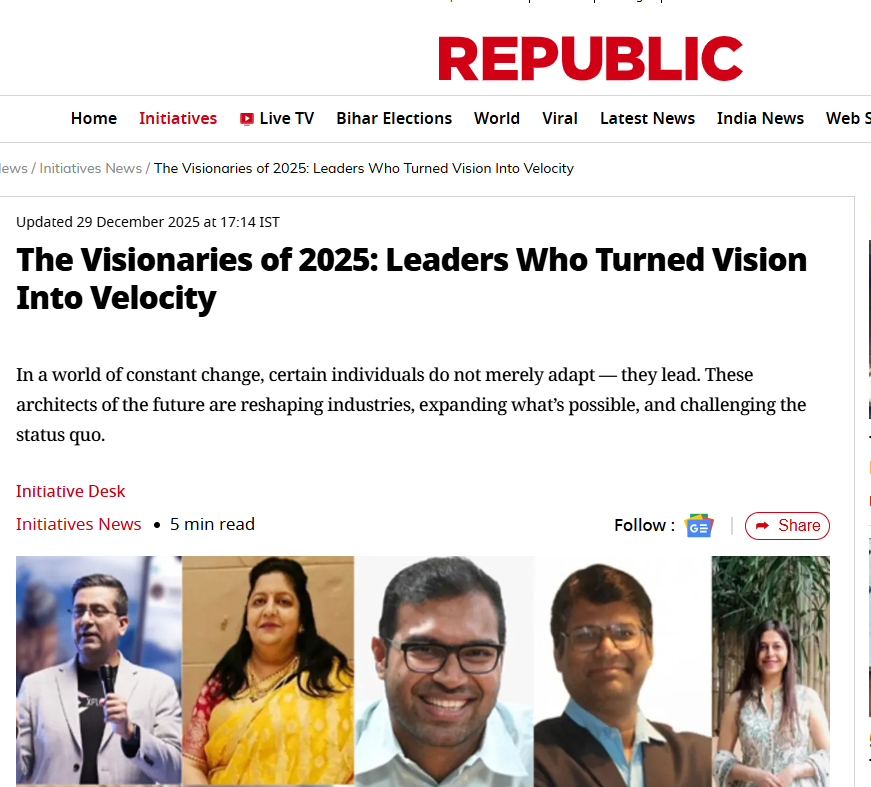The height and width of the screenshot is (787, 871).
Task: Go to the Home menu item
Action: (x=94, y=118)
